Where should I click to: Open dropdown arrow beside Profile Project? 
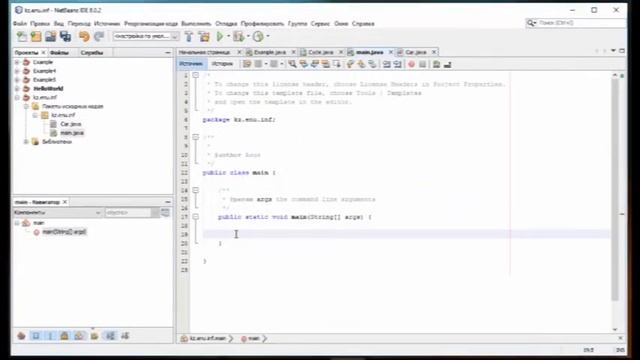pos(268,36)
